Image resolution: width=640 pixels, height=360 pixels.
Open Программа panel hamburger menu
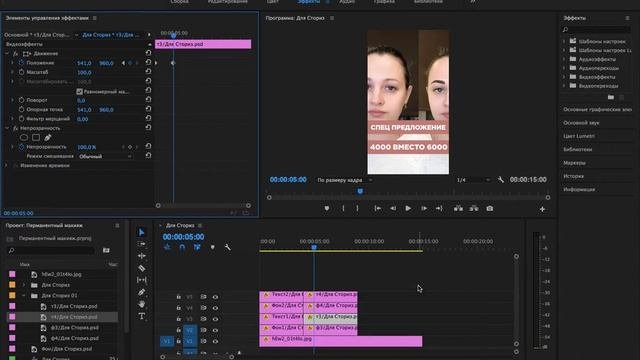[x=332, y=18]
